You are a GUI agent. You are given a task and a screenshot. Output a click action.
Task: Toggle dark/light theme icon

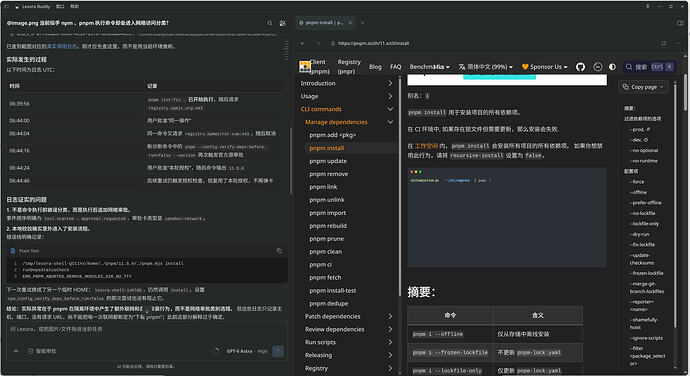click(613, 67)
